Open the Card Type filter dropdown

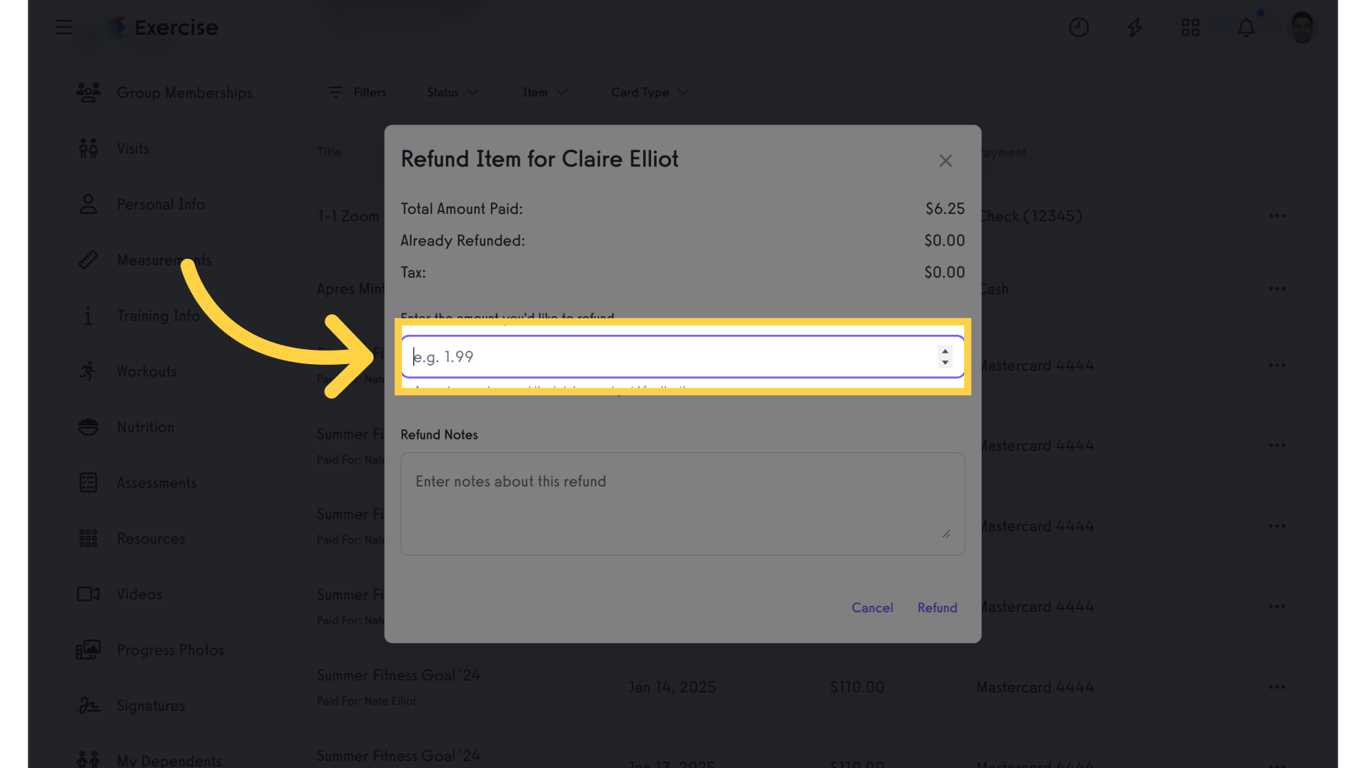pos(650,92)
